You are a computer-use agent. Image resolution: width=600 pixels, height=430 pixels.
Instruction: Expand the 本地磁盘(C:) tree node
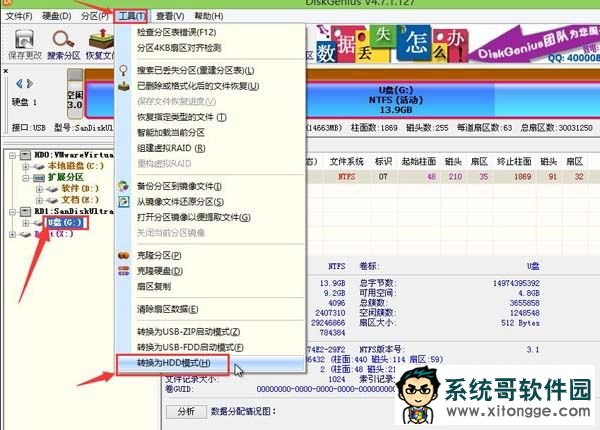25,166
